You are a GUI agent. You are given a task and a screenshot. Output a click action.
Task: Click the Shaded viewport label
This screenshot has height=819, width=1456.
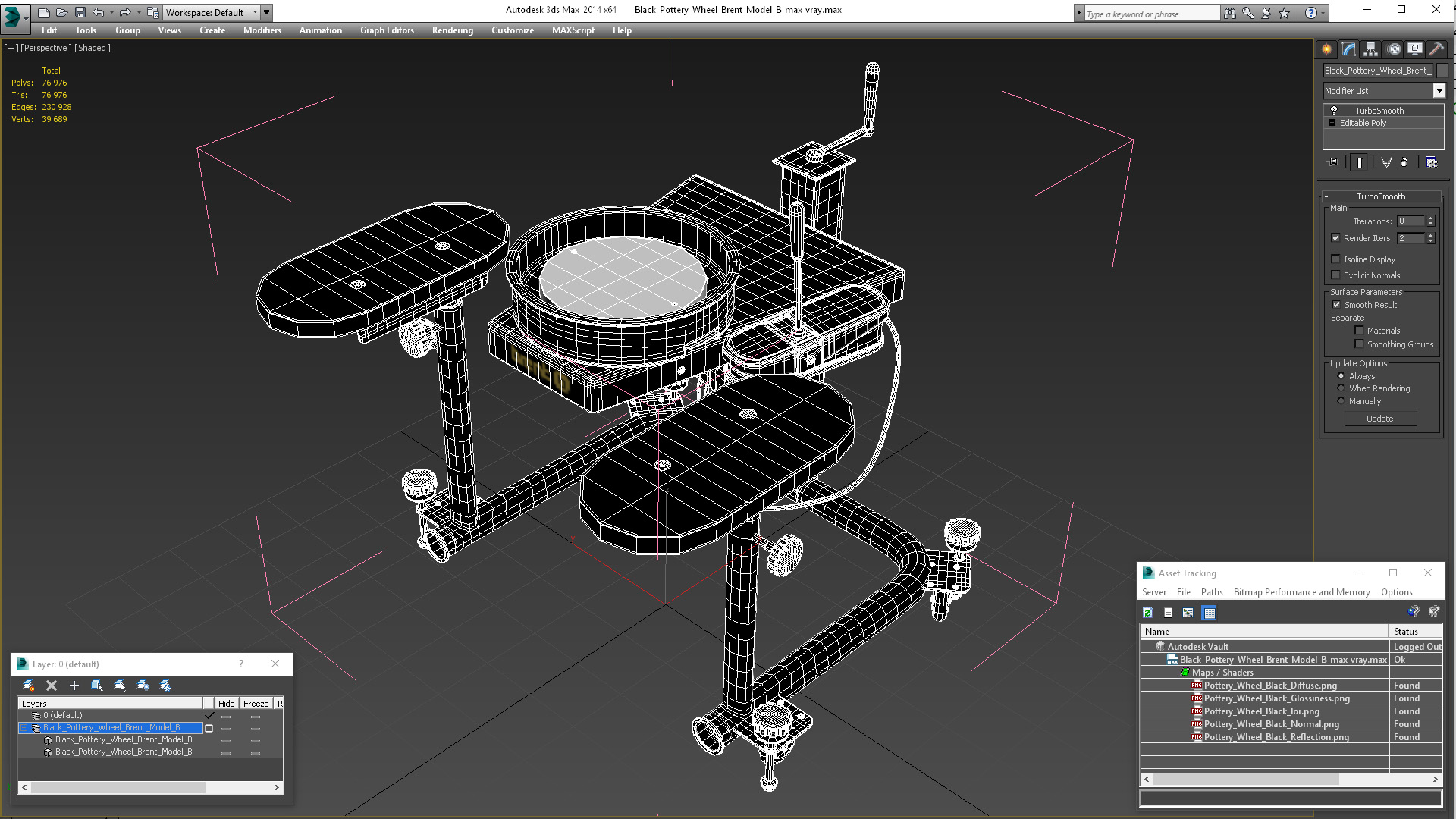pyautogui.click(x=93, y=48)
